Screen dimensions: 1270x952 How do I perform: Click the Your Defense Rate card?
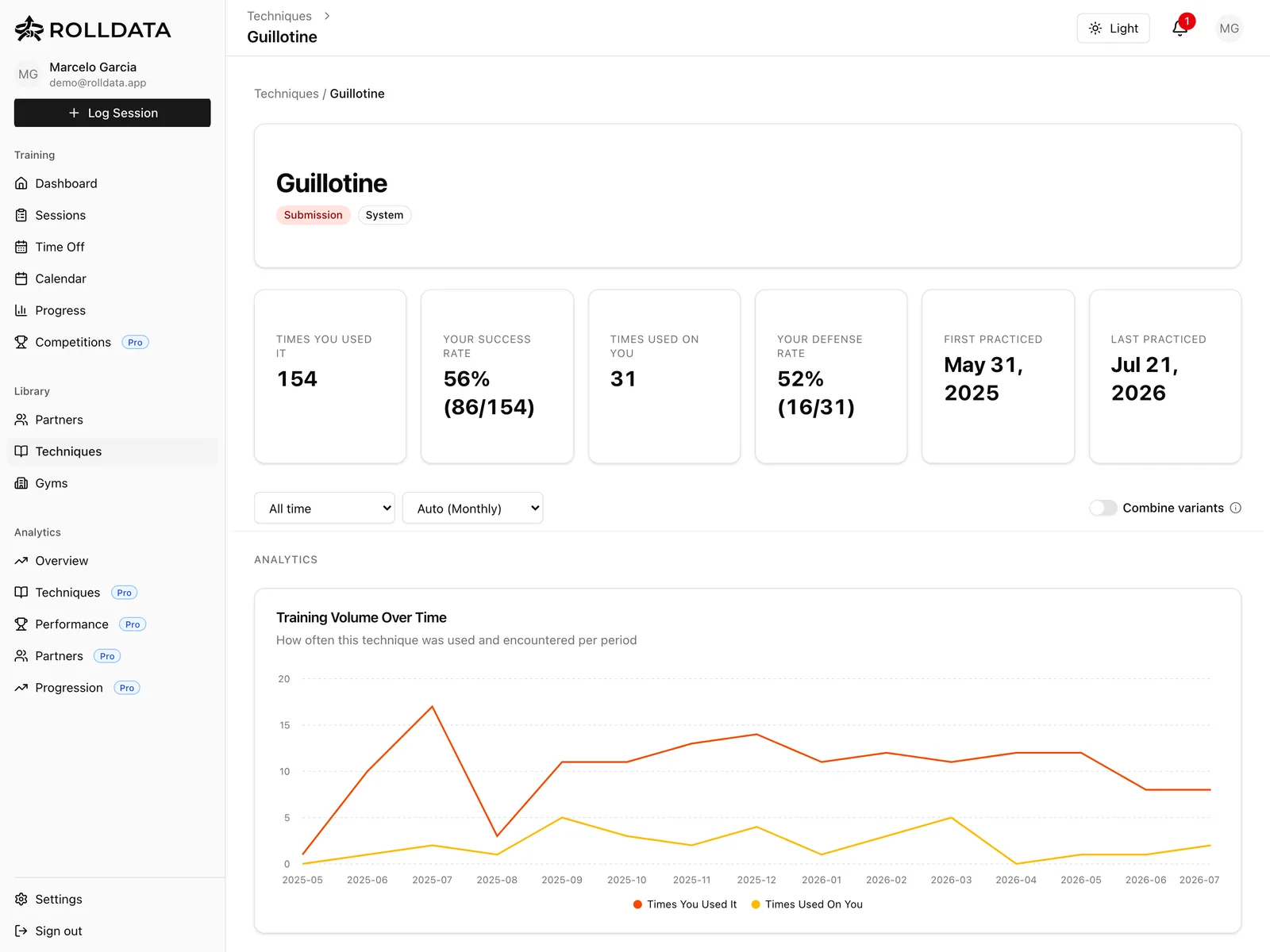click(831, 376)
